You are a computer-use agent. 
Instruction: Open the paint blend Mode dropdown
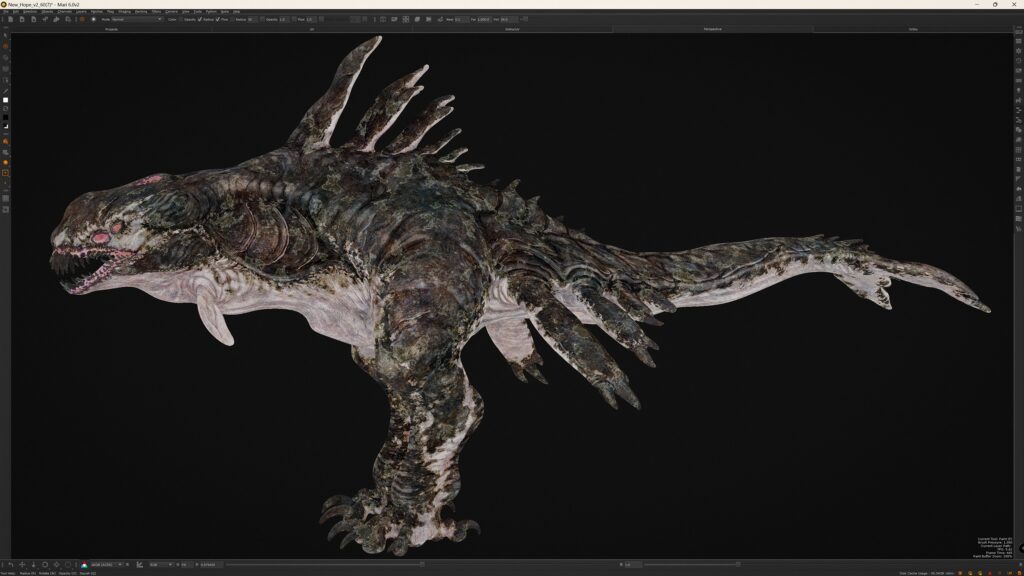136,19
